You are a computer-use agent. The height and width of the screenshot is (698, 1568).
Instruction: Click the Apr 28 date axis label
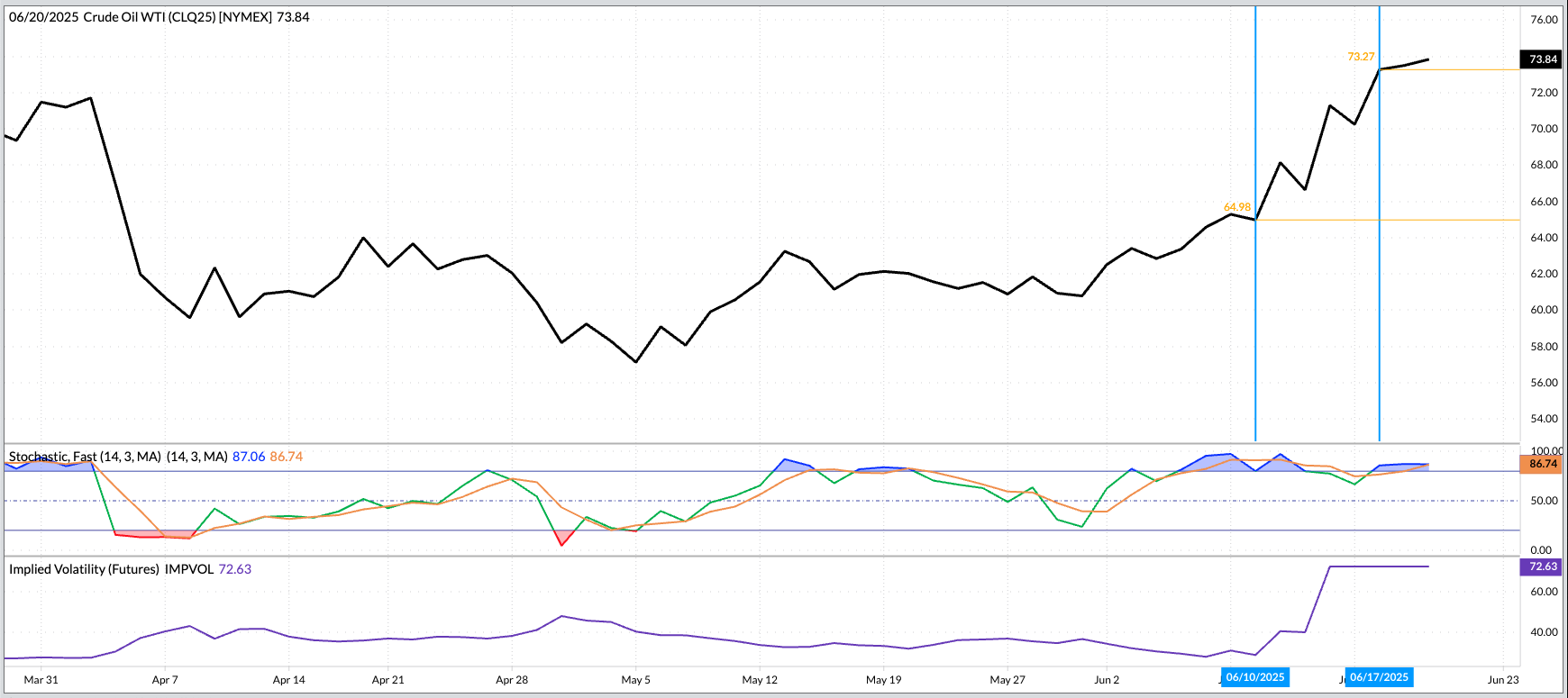(511, 680)
